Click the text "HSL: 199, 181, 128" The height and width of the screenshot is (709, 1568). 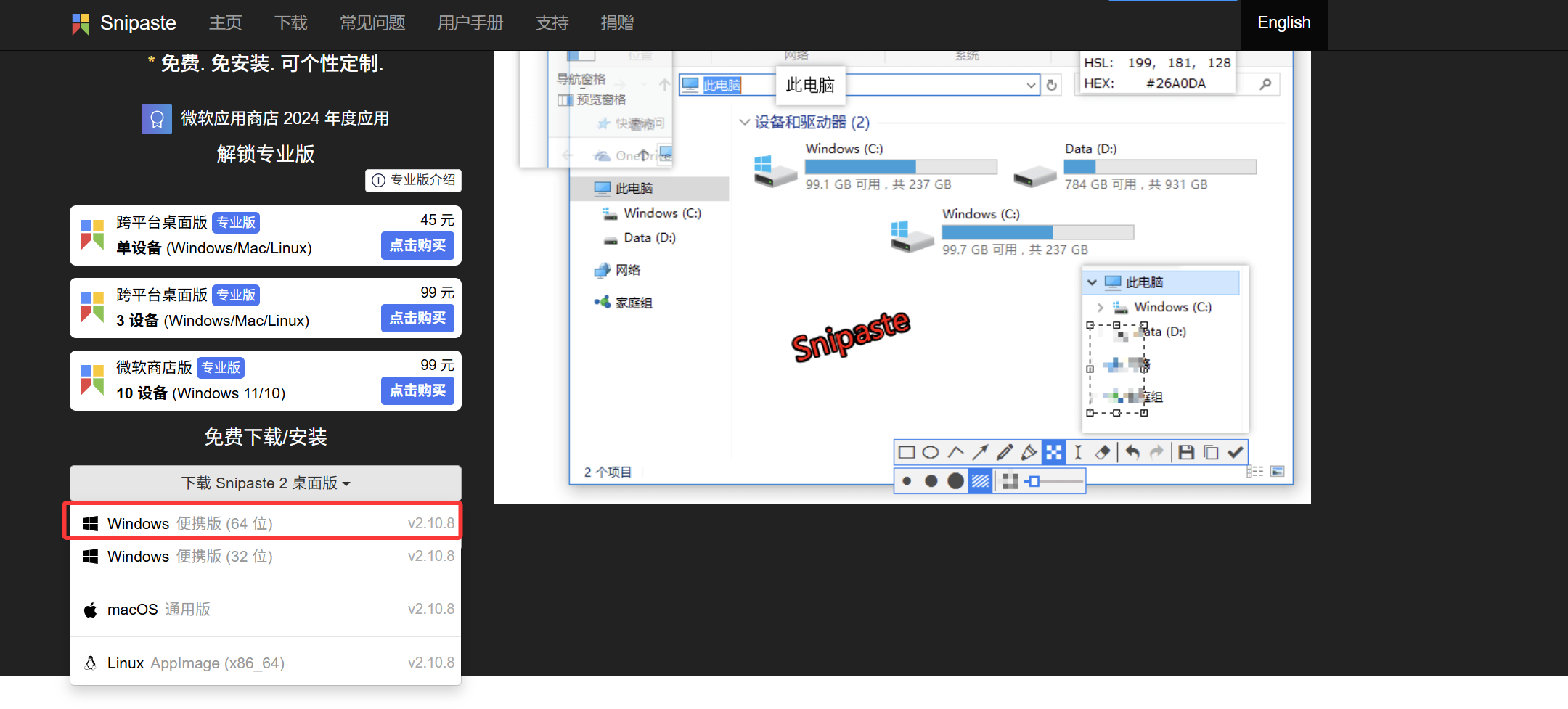(x=1157, y=63)
